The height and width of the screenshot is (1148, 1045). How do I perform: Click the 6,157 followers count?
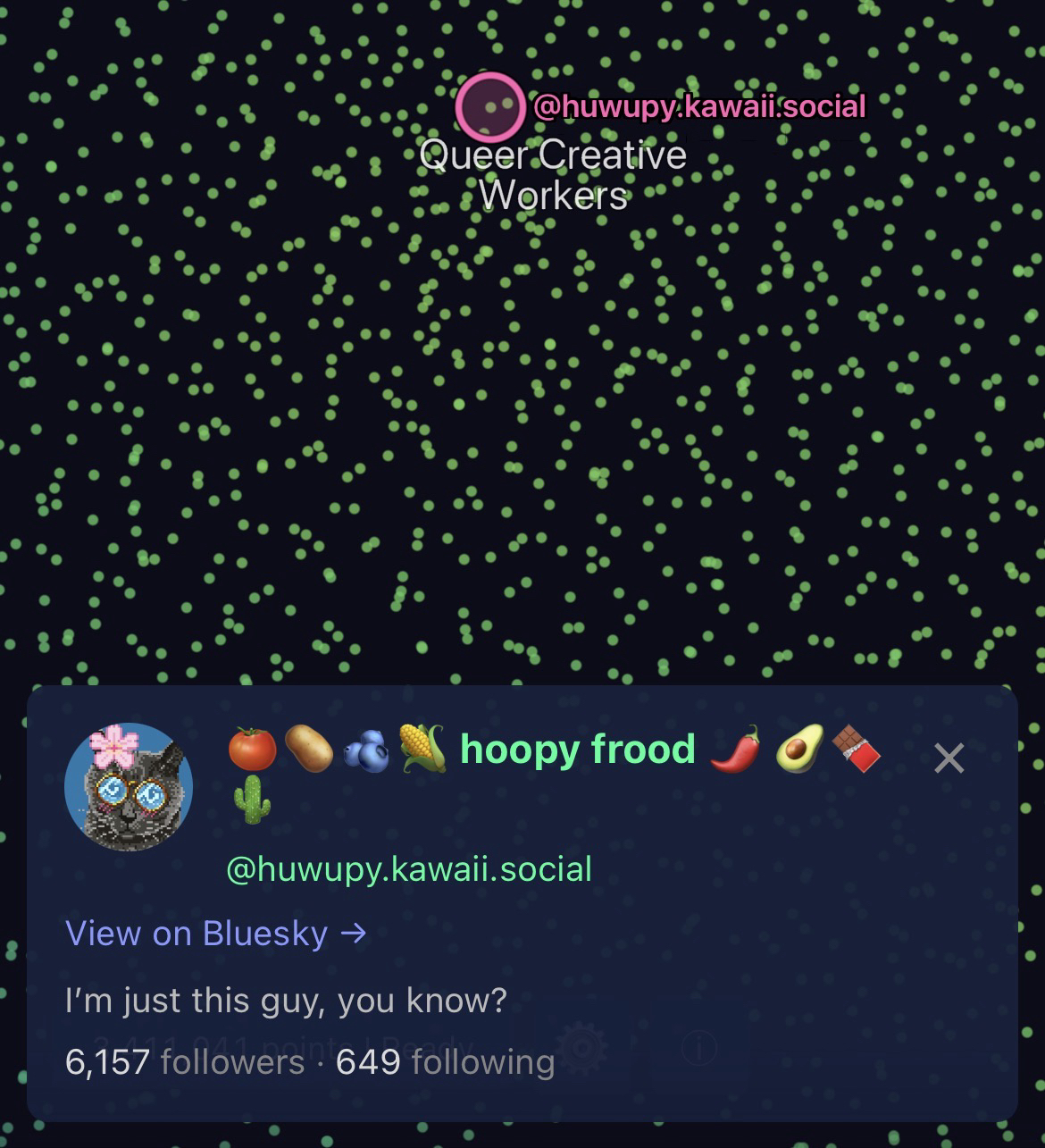[185, 1062]
